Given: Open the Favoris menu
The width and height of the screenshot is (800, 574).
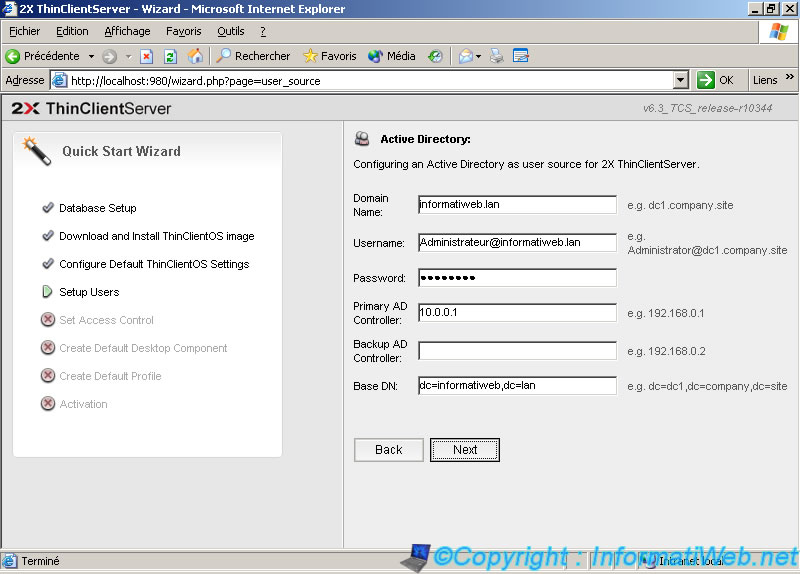Looking at the screenshot, I should pyautogui.click(x=184, y=32).
